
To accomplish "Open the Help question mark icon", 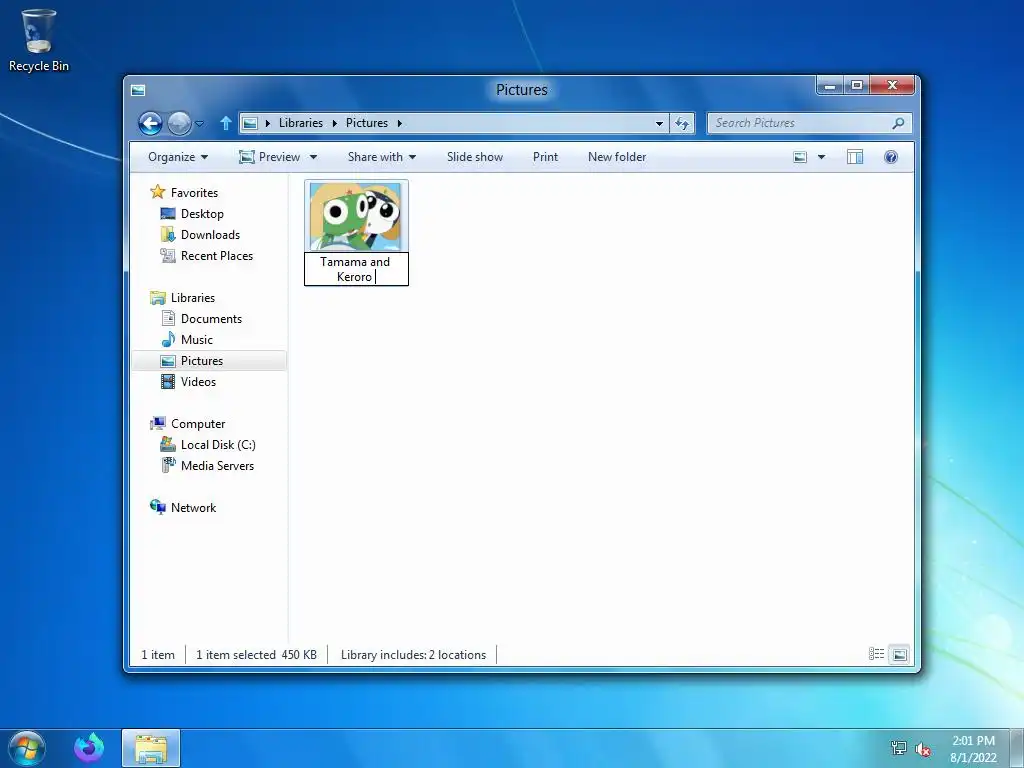I will click(x=891, y=157).
